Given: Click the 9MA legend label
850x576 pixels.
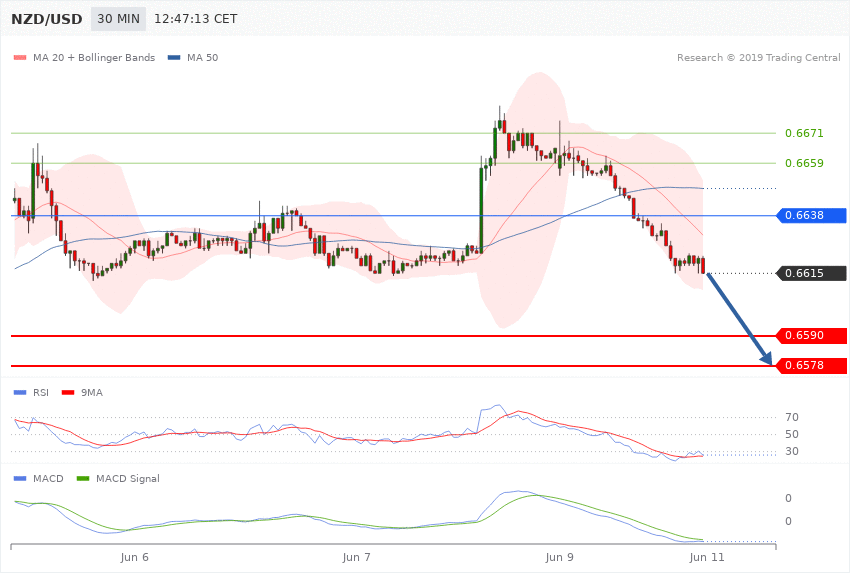Looking at the screenshot, I should 92,392.
